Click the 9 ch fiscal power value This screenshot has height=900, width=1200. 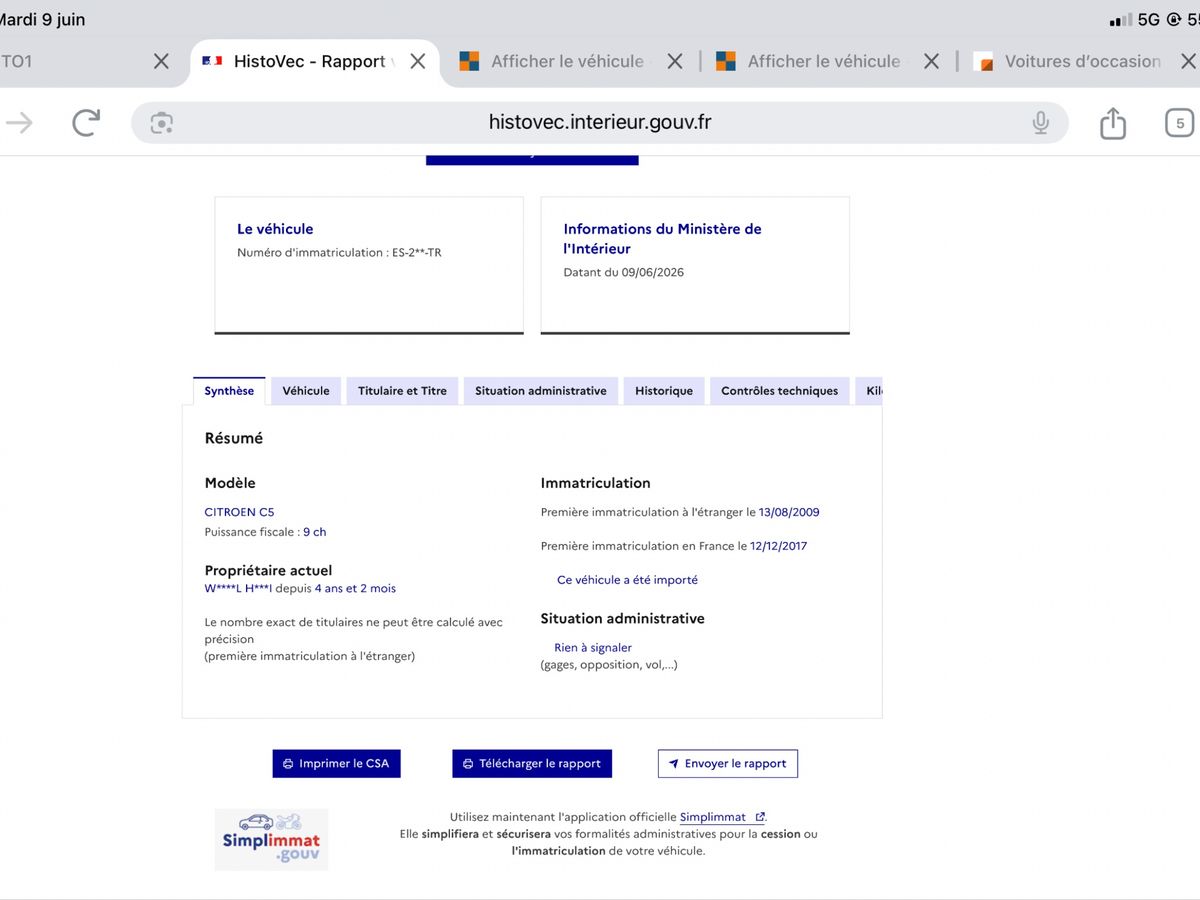[x=315, y=532]
